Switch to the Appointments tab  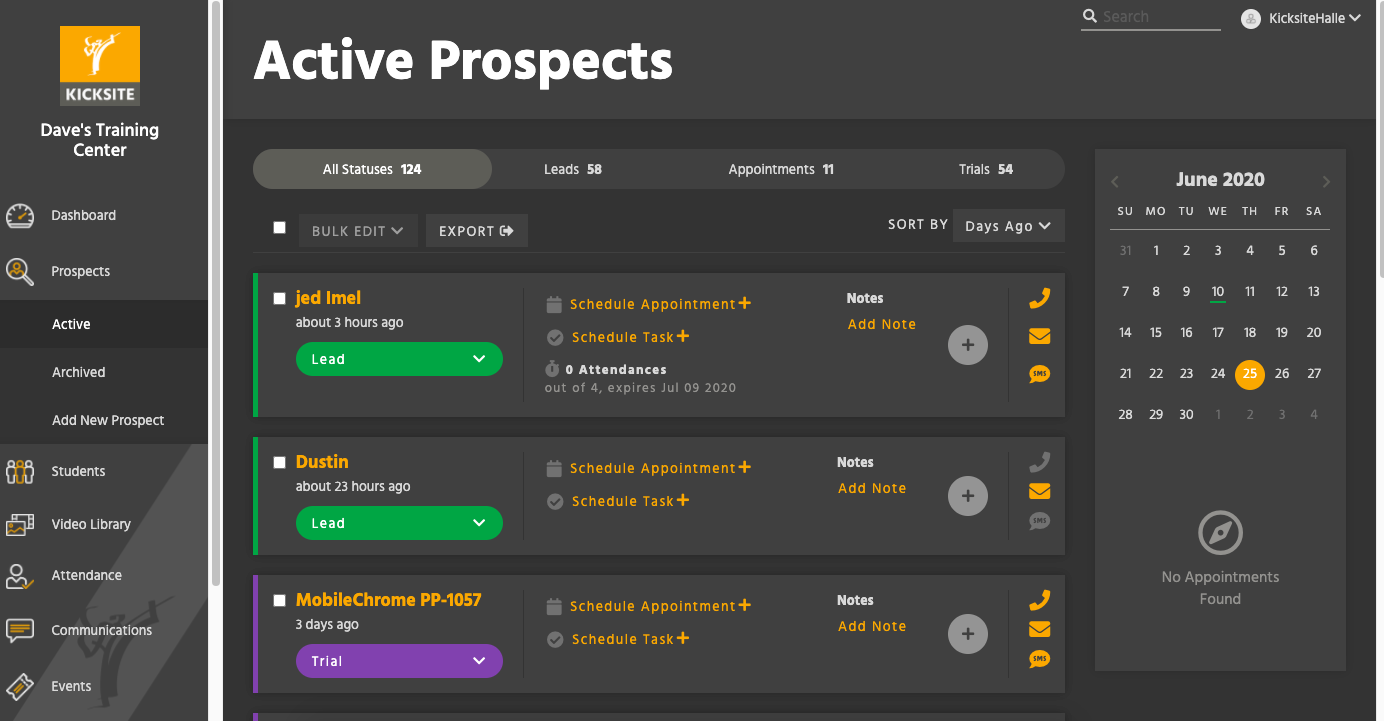coord(781,170)
